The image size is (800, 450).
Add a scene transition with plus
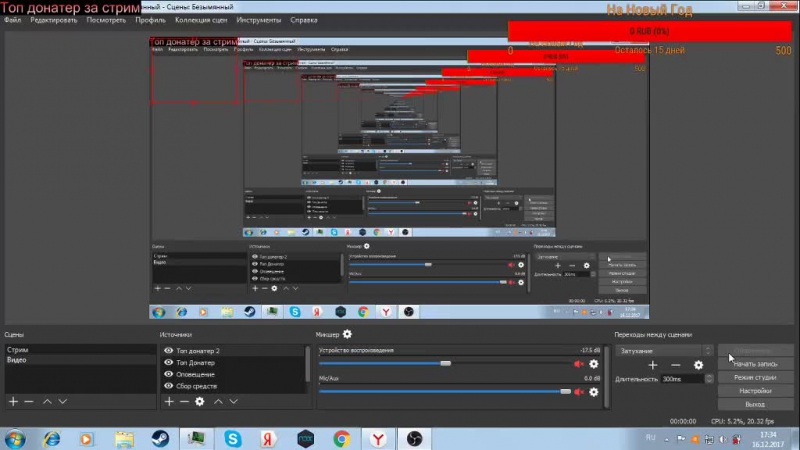pos(653,365)
